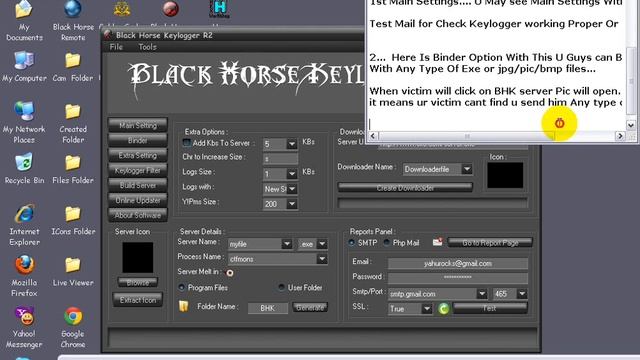Click the Create Downloader button
This screenshot has height=360, width=640.
pyautogui.click(x=405, y=188)
